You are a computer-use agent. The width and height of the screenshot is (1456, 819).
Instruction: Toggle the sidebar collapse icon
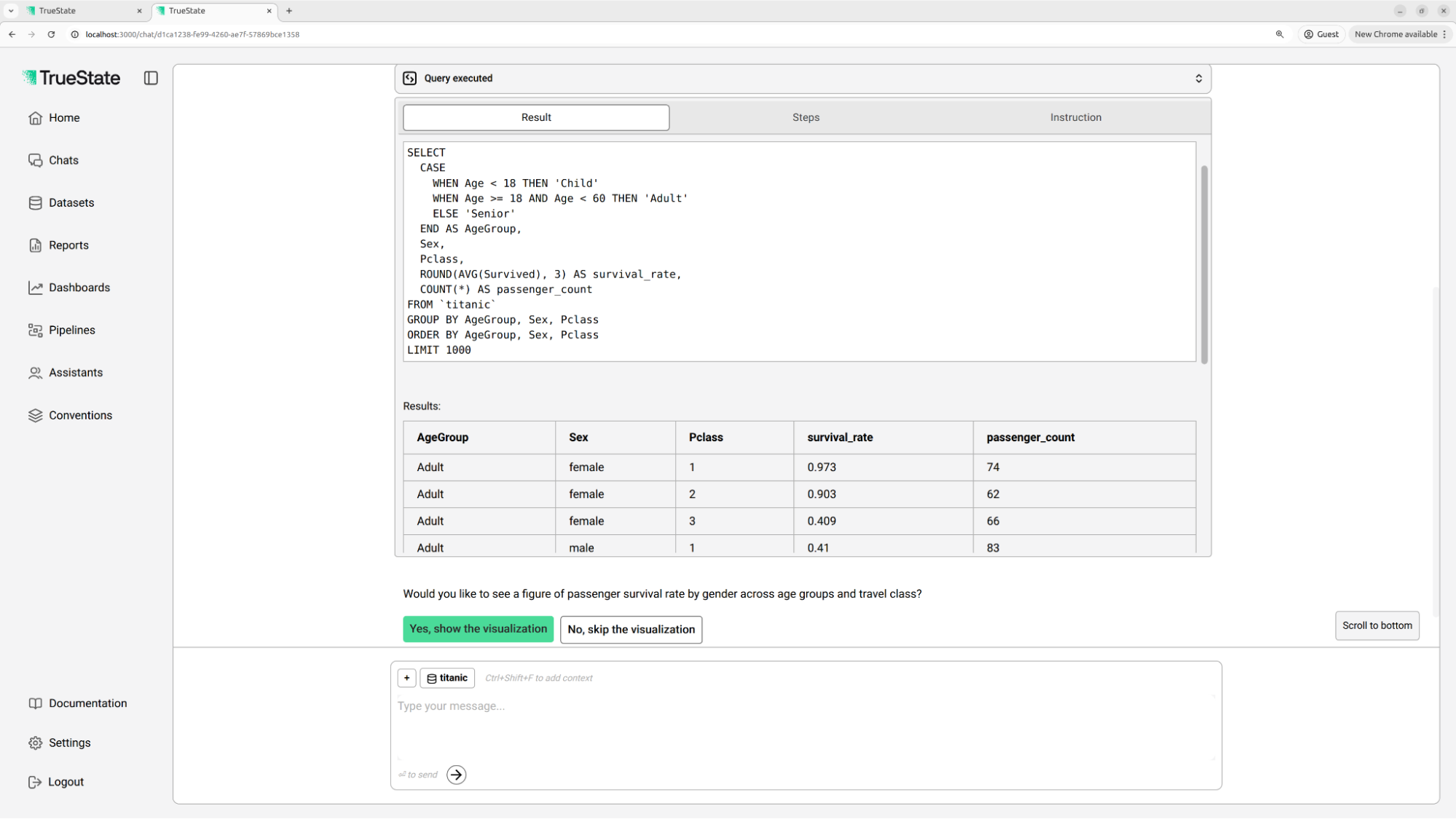coord(151,78)
